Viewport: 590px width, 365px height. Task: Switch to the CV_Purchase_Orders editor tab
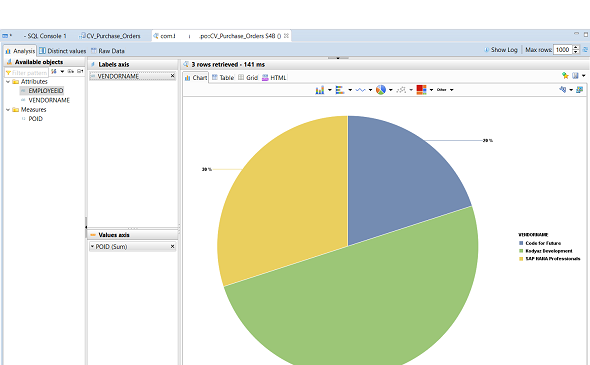[x=109, y=36]
